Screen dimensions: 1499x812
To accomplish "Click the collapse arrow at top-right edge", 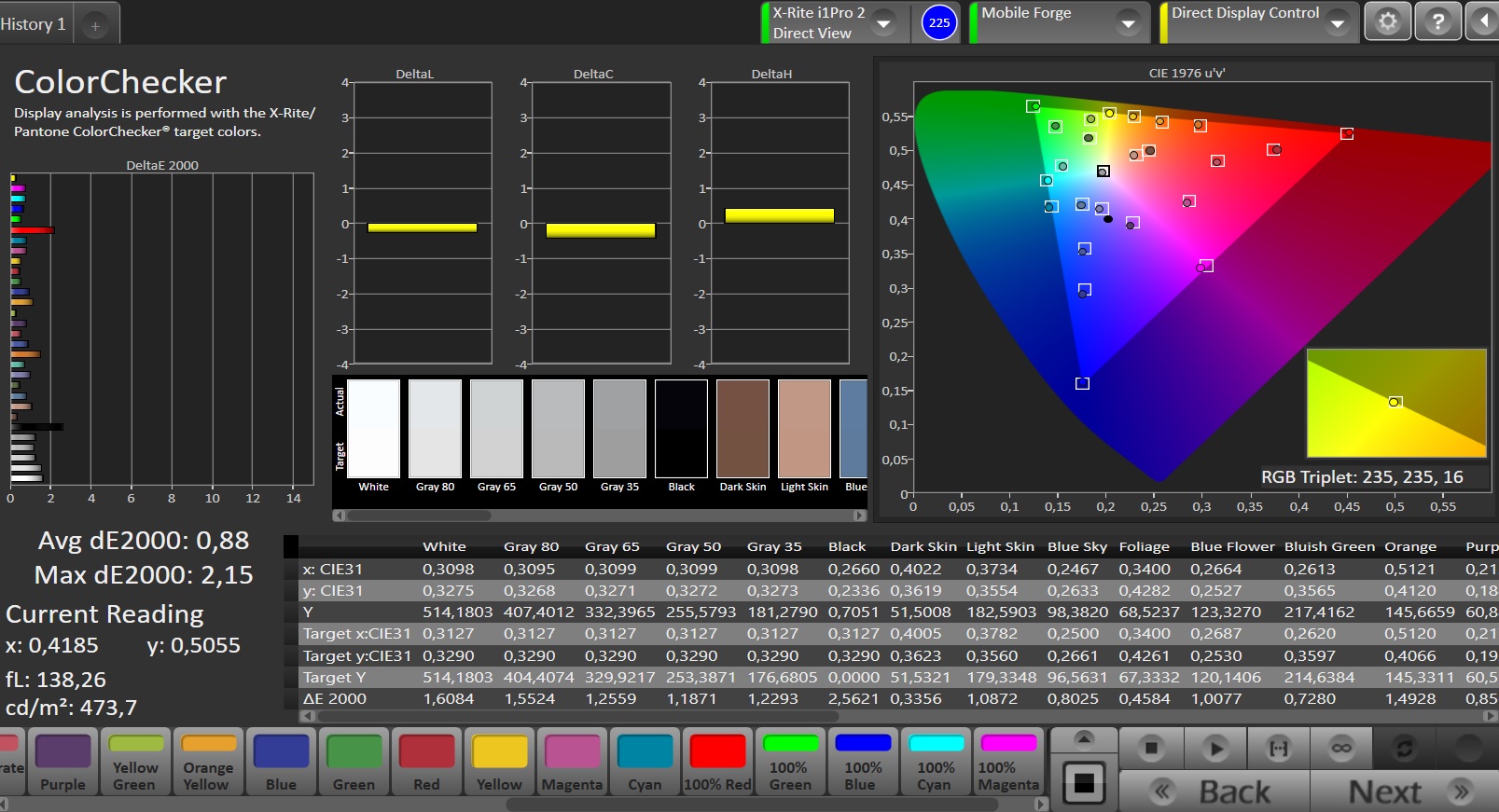I will (1484, 21).
